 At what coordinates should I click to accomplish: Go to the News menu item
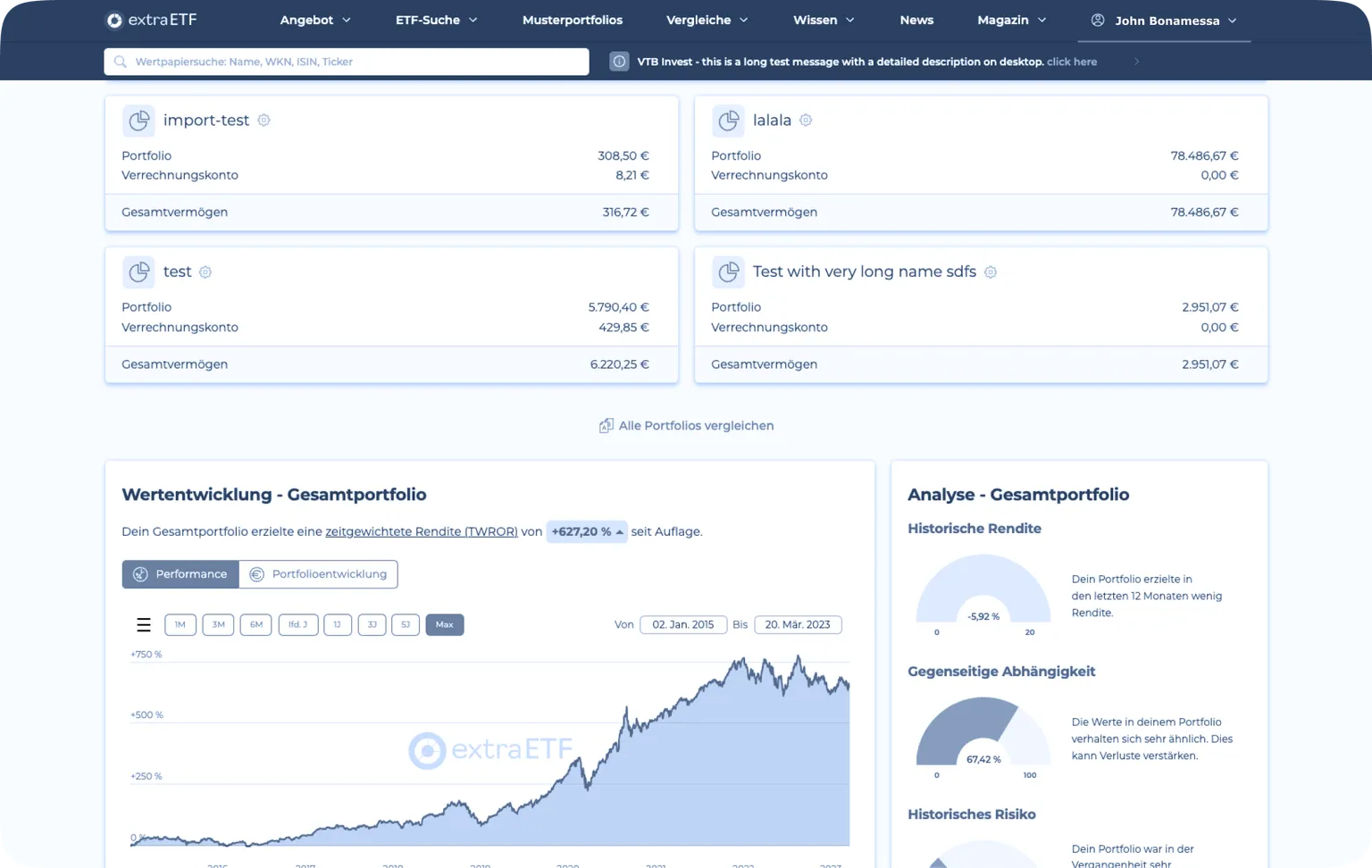click(x=916, y=20)
